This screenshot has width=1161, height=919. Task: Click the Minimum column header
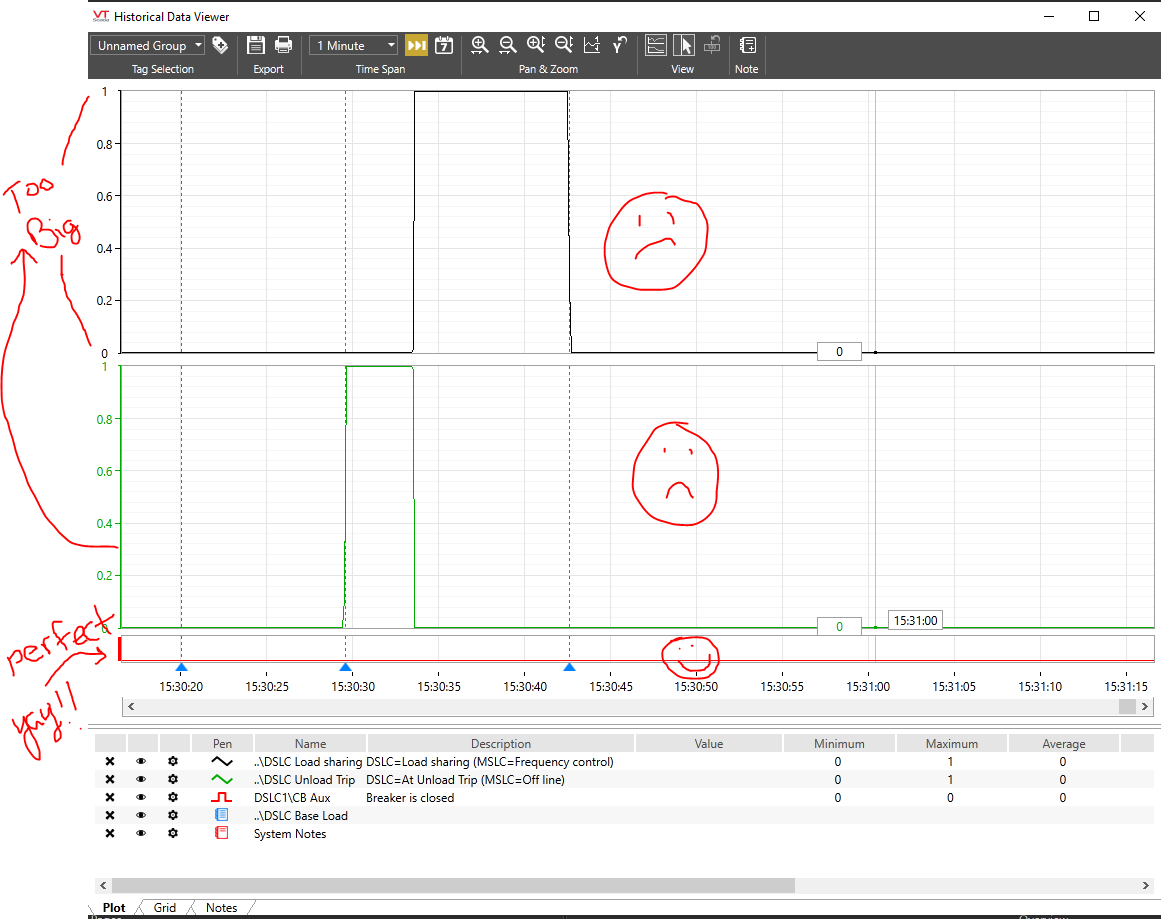coord(839,743)
